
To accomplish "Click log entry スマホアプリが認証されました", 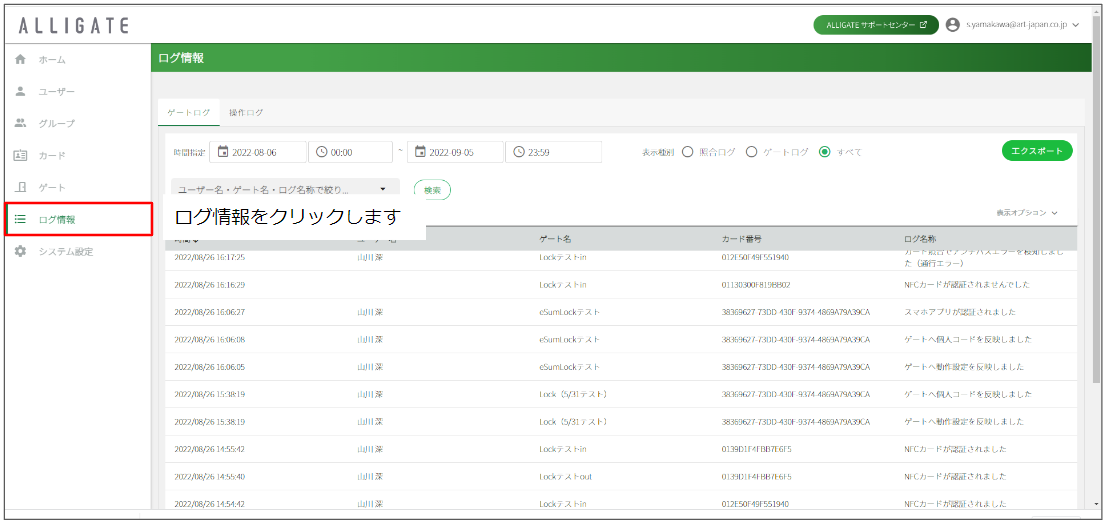I will point(960,312).
